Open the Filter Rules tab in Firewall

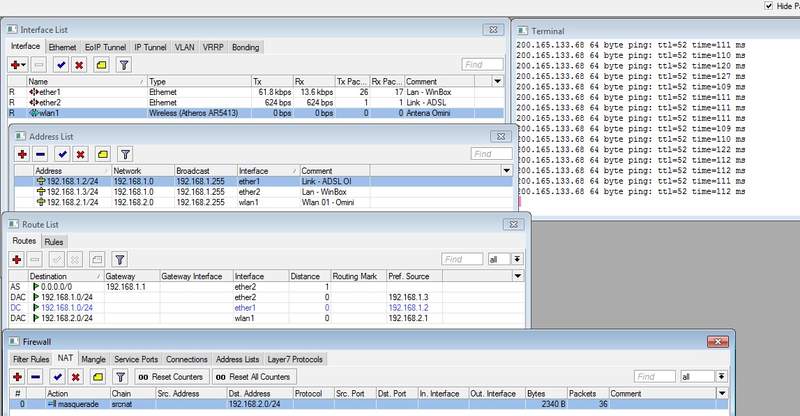tap(31, 359)
